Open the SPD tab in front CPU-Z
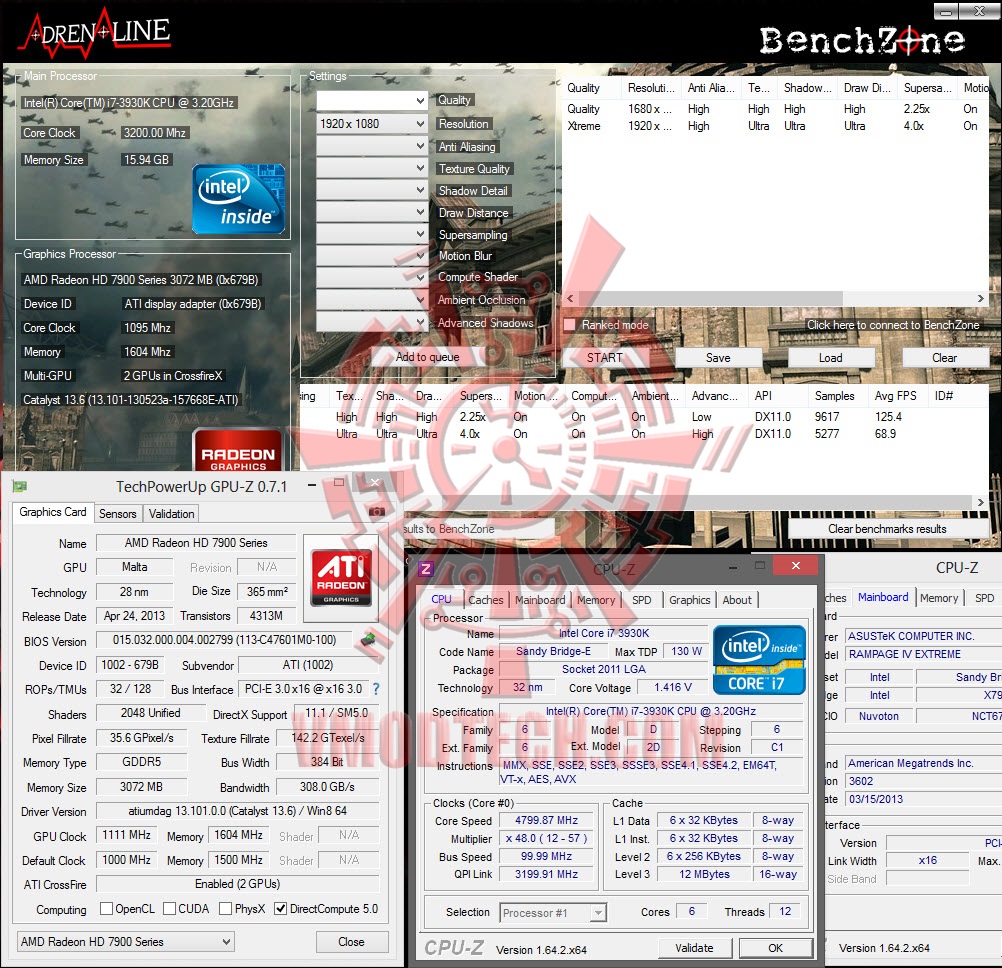 coord(642,599)
